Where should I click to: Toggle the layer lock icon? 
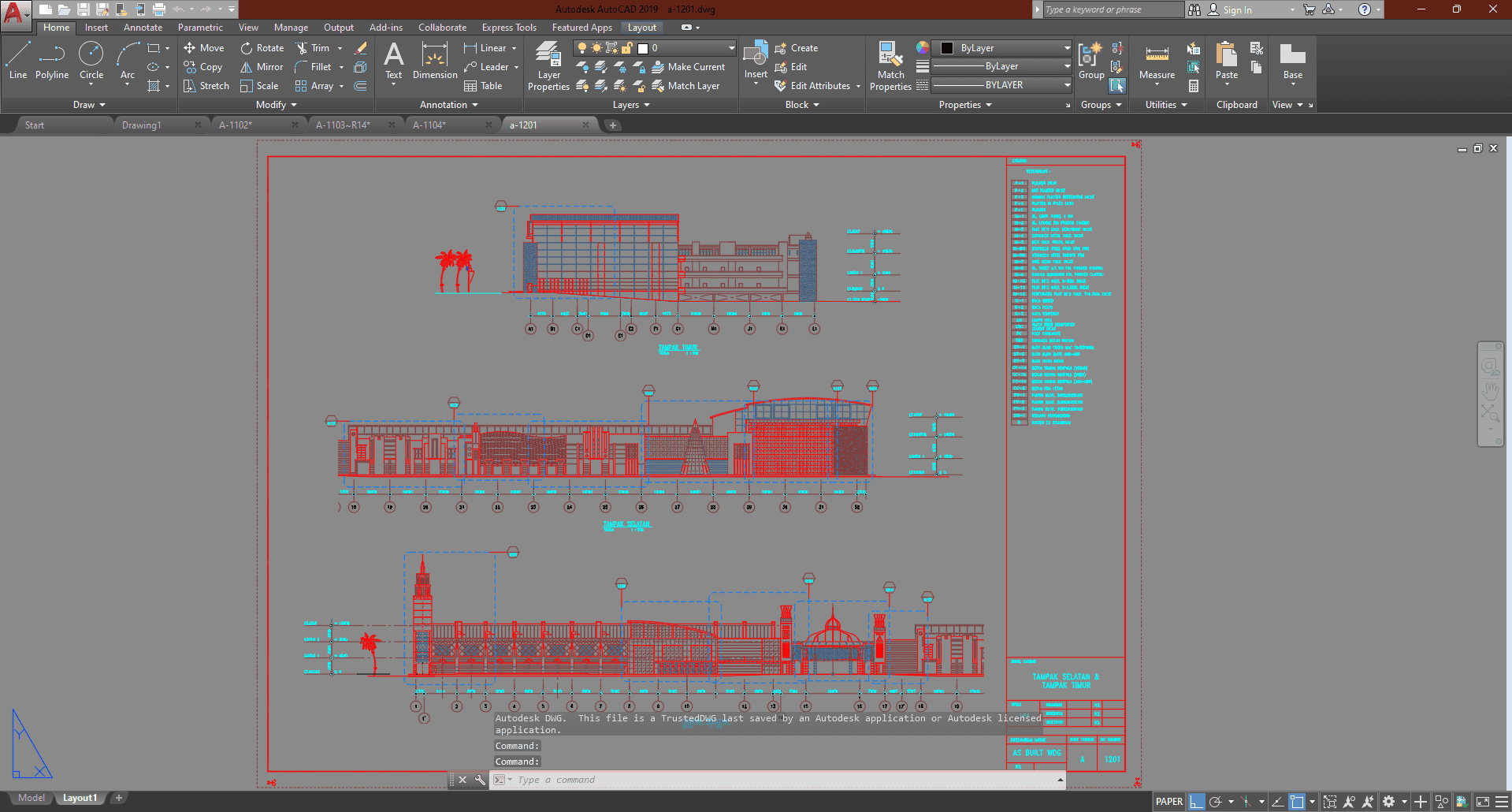(x=627, y=48)
